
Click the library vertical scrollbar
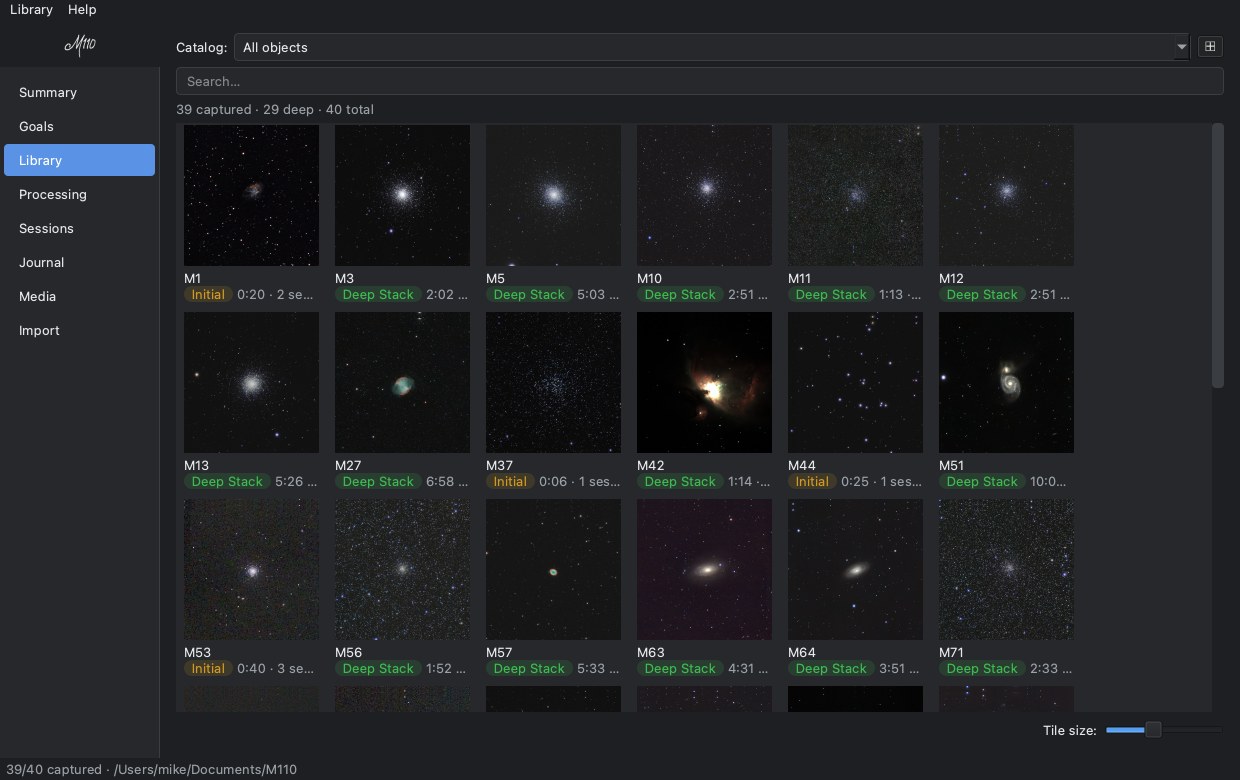[1217, 255]
